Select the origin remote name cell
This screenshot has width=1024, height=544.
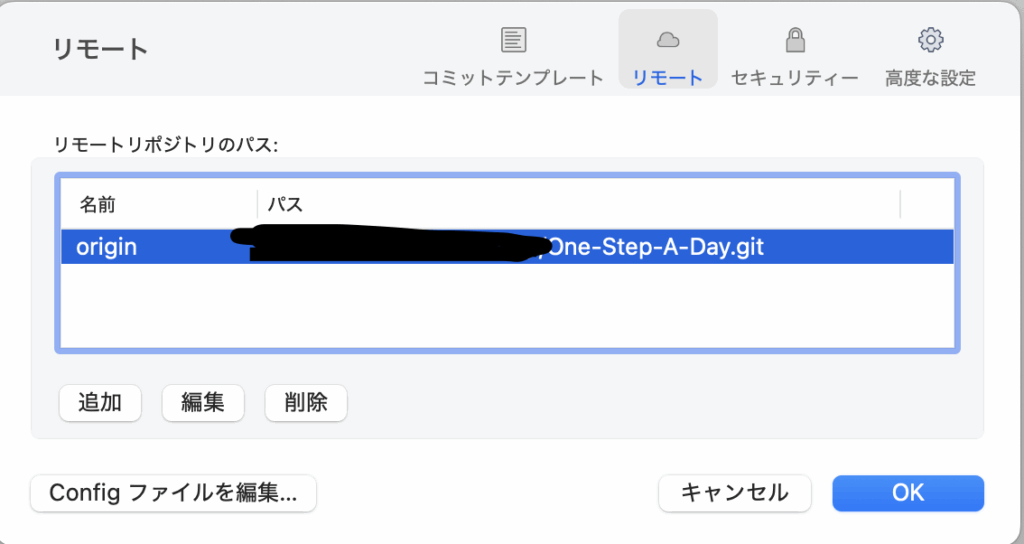click(x=106, y=247)
